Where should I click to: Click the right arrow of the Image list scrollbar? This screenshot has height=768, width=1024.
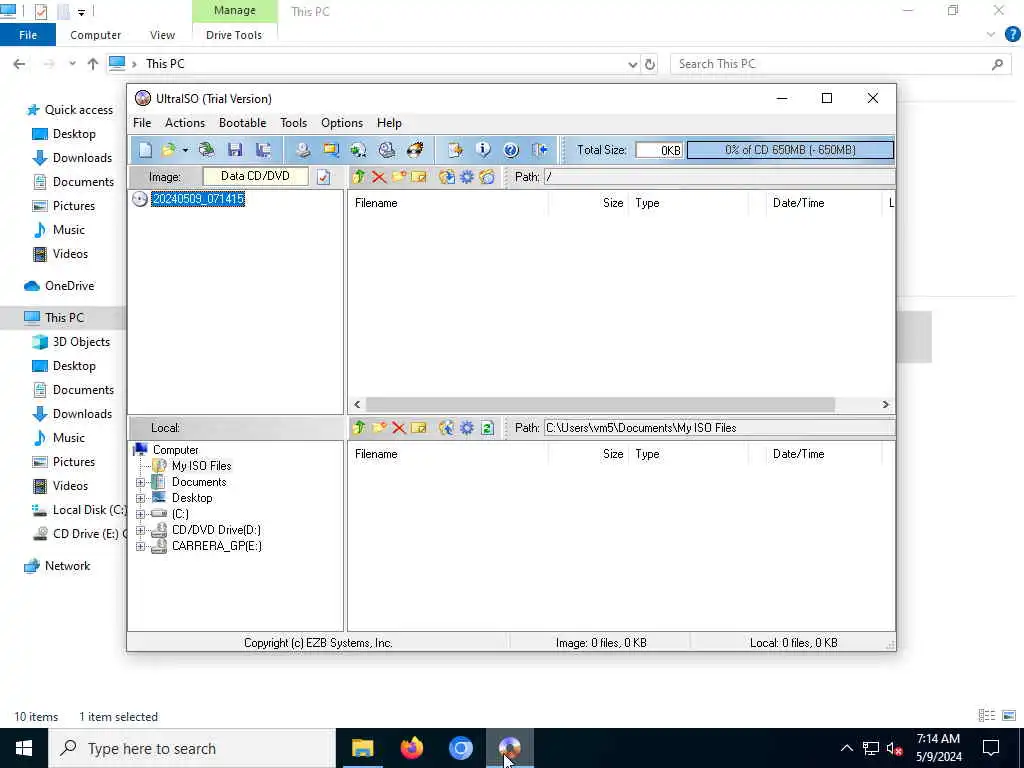(x=886, y=405)
